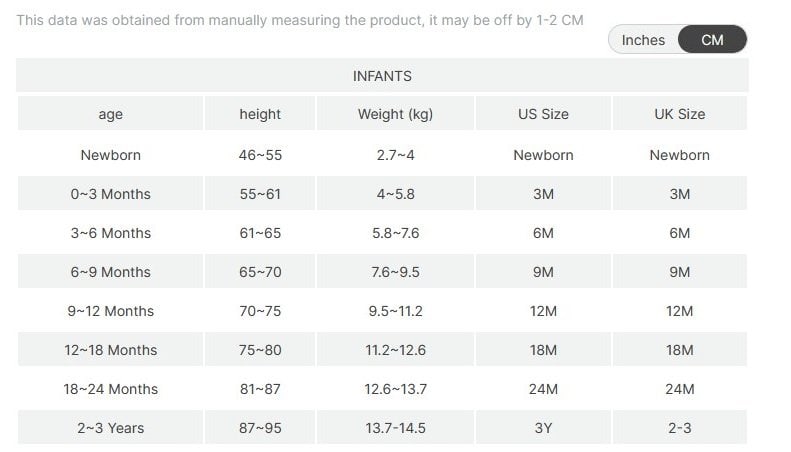Screen dimensions: 791x452
Task: Select the 3~6 Months row label
Action: coord(111,233)
